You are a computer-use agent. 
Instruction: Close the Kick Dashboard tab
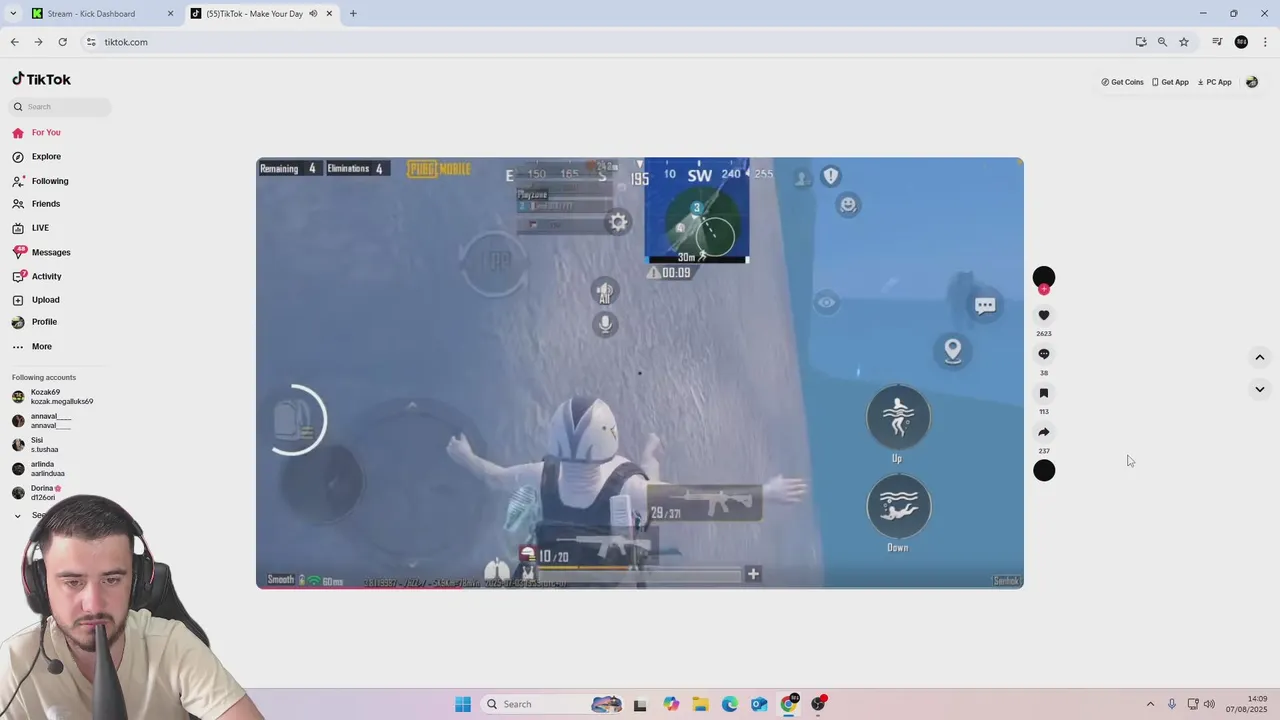click(x=170, y=14)
